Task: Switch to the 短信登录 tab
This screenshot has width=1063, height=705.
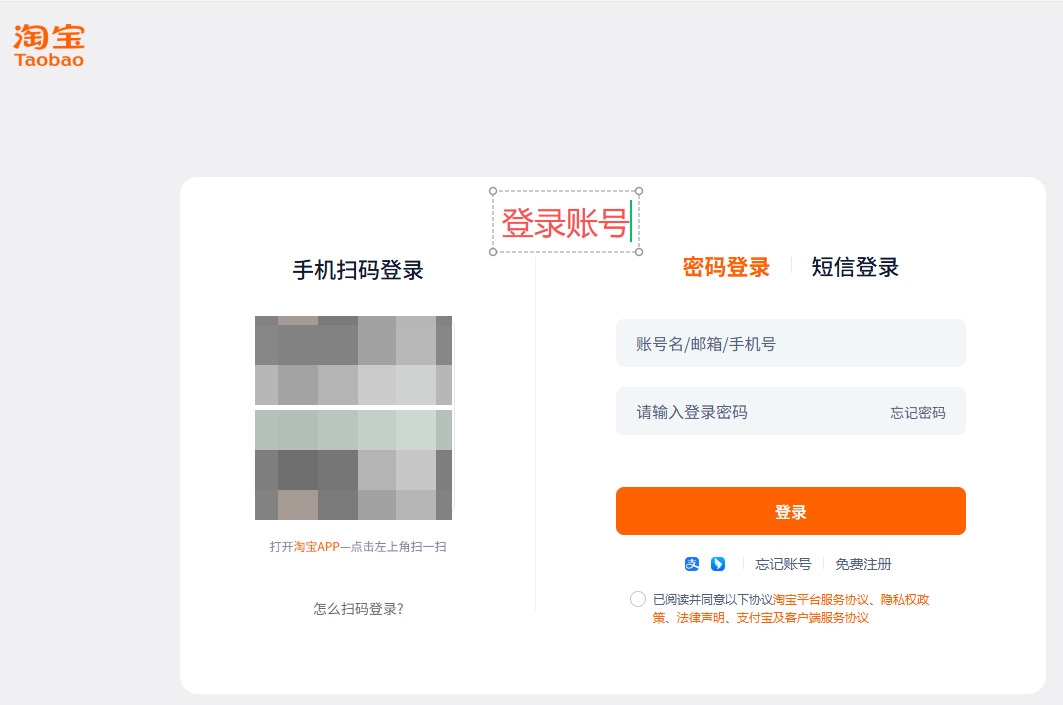Action: 855,267
